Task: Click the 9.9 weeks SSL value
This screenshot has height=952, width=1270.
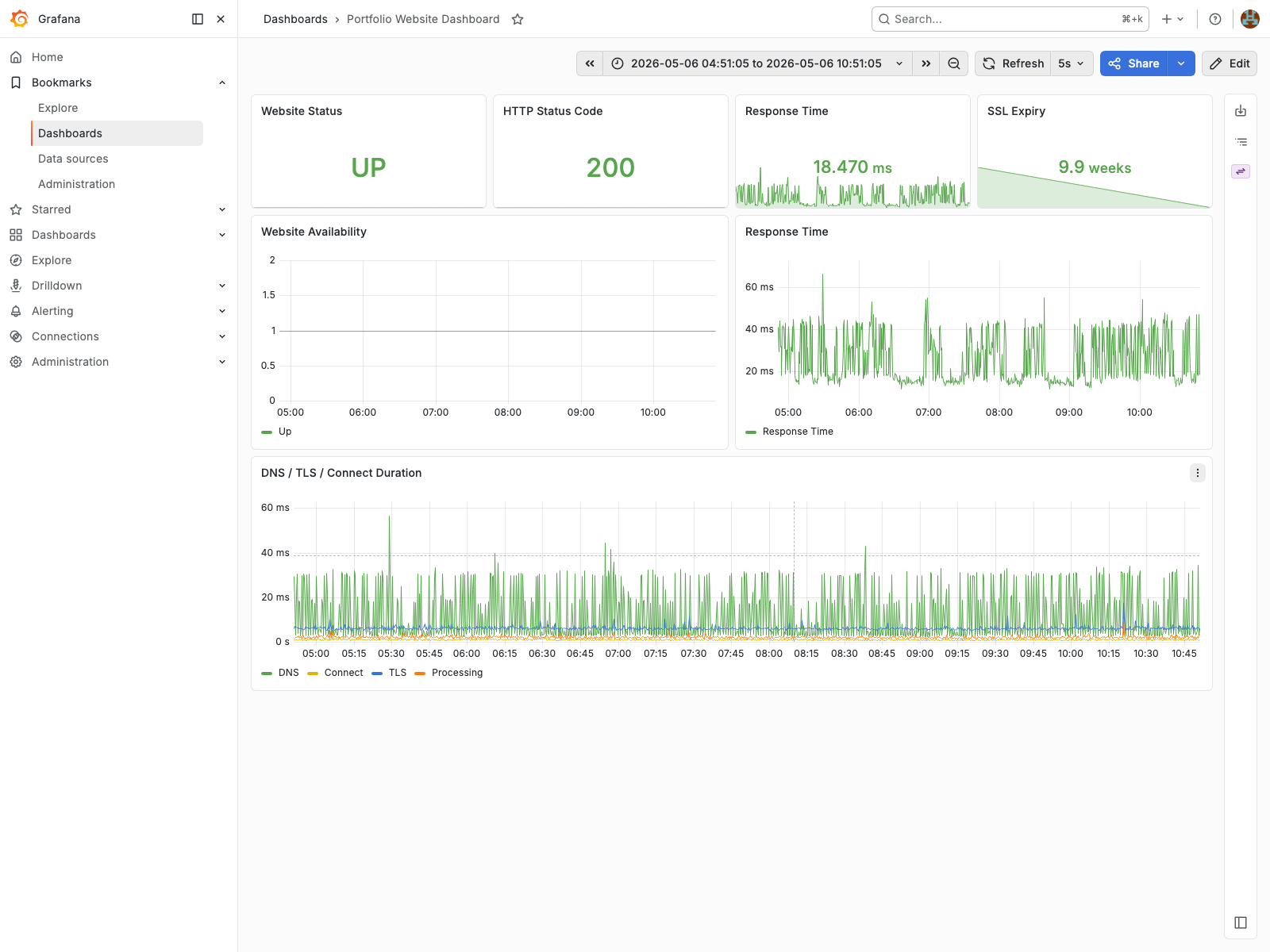Action: (x=1095, y=167)
